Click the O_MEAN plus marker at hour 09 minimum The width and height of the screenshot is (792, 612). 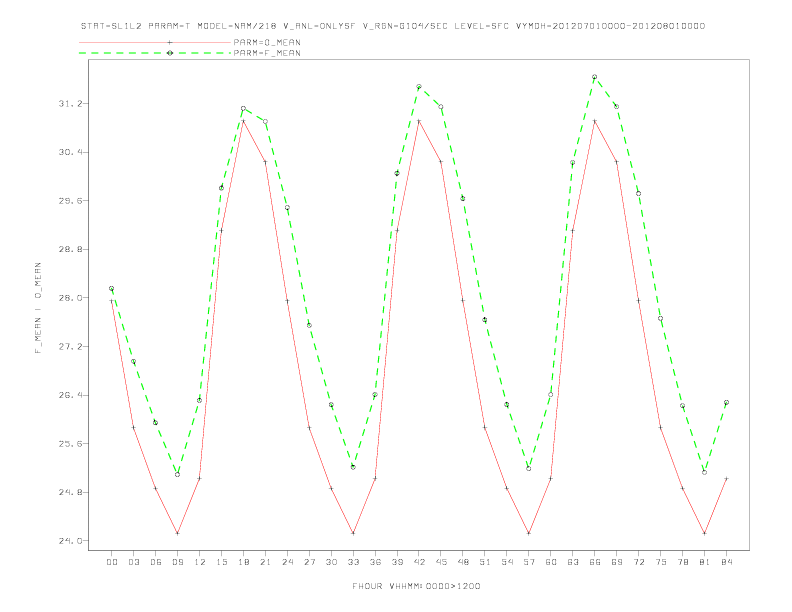point(177,533)
